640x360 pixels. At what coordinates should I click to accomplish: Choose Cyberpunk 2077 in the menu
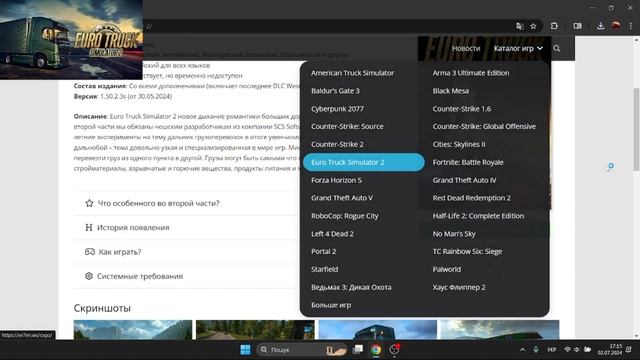pos(337,109)
